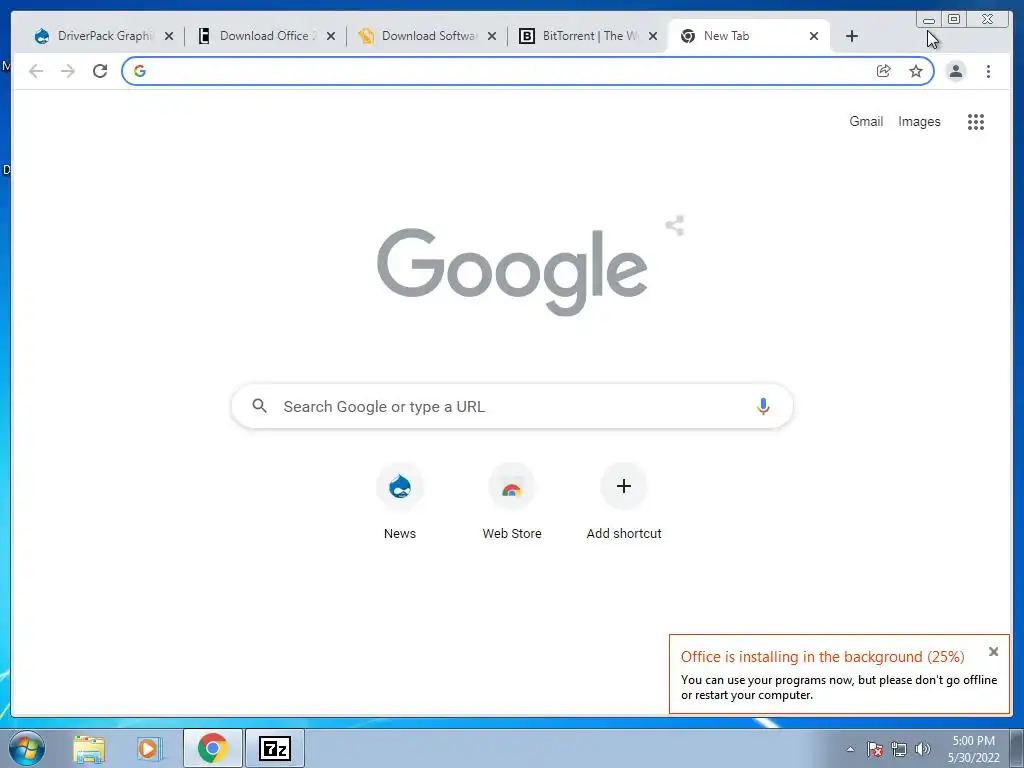1024x768 pixels.
Task: Close the DriverPack Graphics tab
Action: tap(169, 37)
